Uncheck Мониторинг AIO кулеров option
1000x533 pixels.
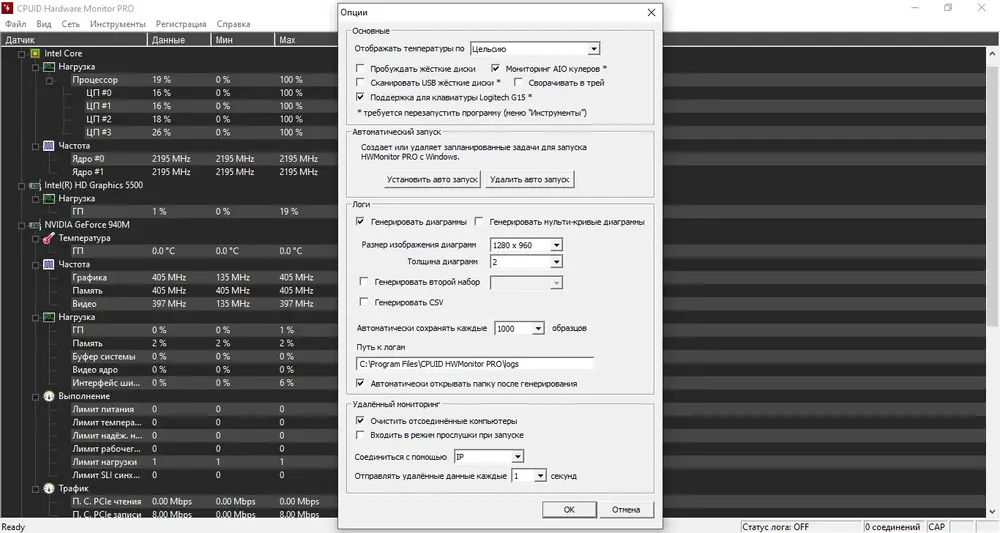[496, 69]
